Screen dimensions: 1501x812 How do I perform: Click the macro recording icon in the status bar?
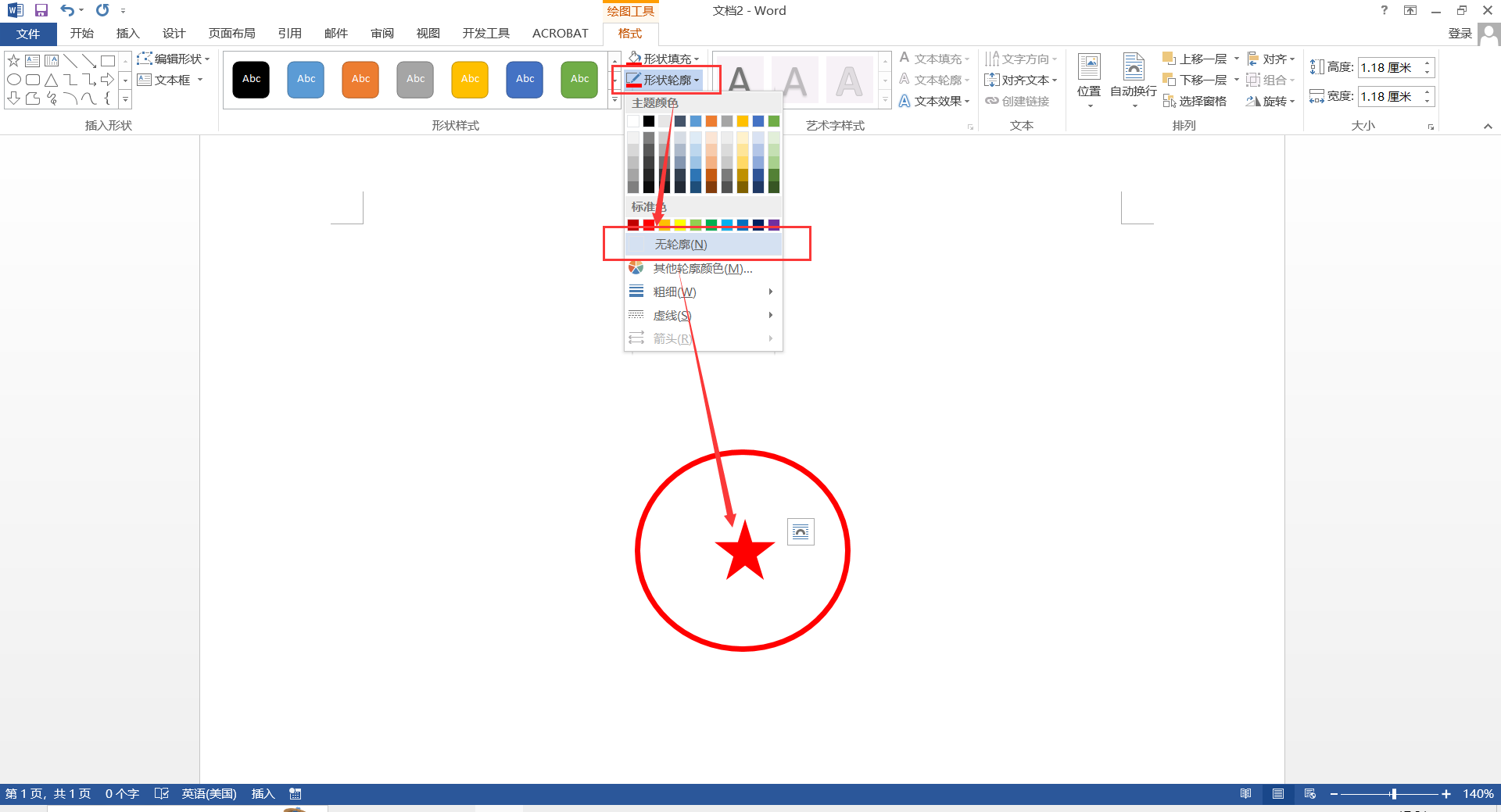pos(296,794)
